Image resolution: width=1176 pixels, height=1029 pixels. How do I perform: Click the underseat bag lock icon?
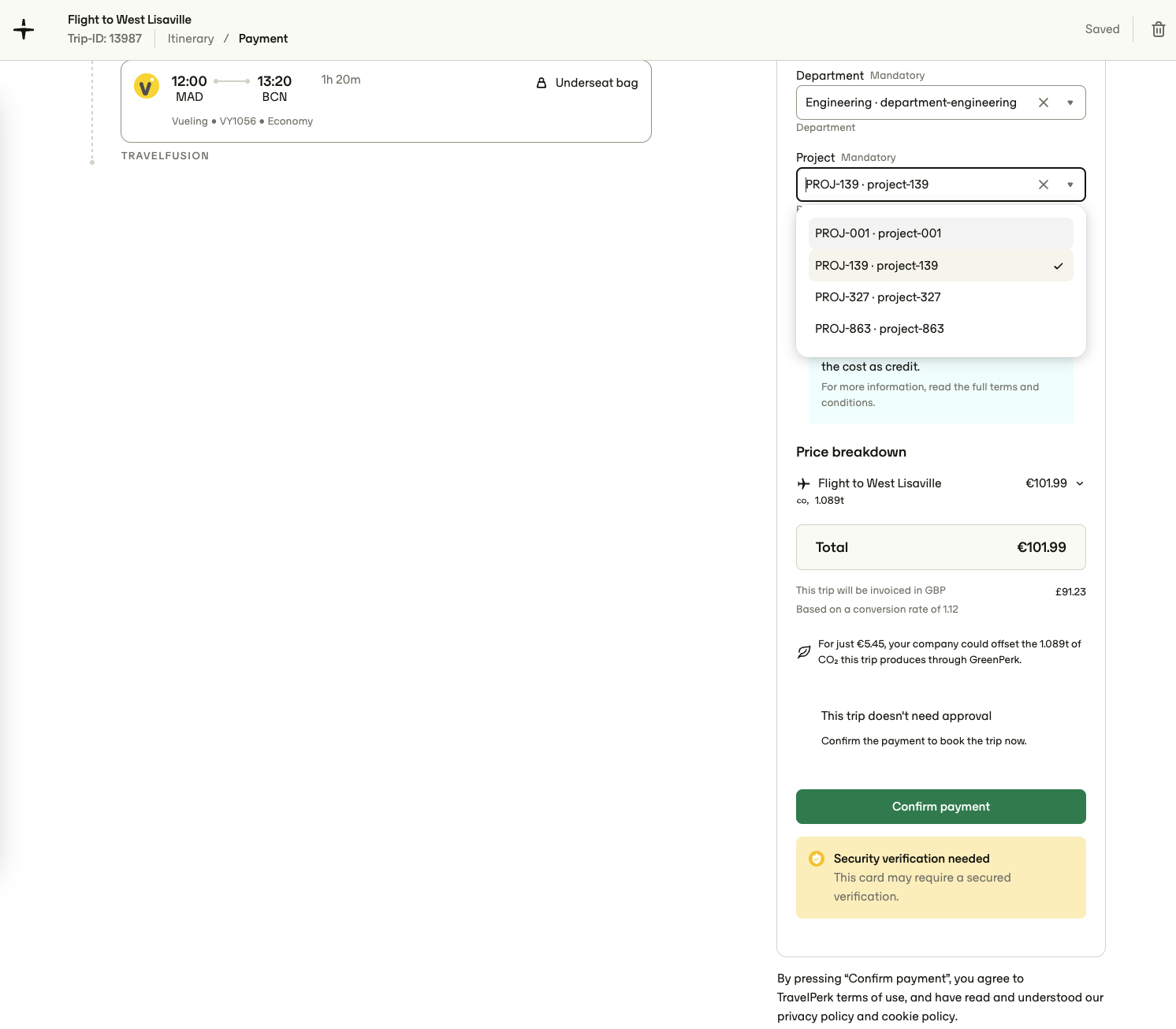click(x=541, y=83)
